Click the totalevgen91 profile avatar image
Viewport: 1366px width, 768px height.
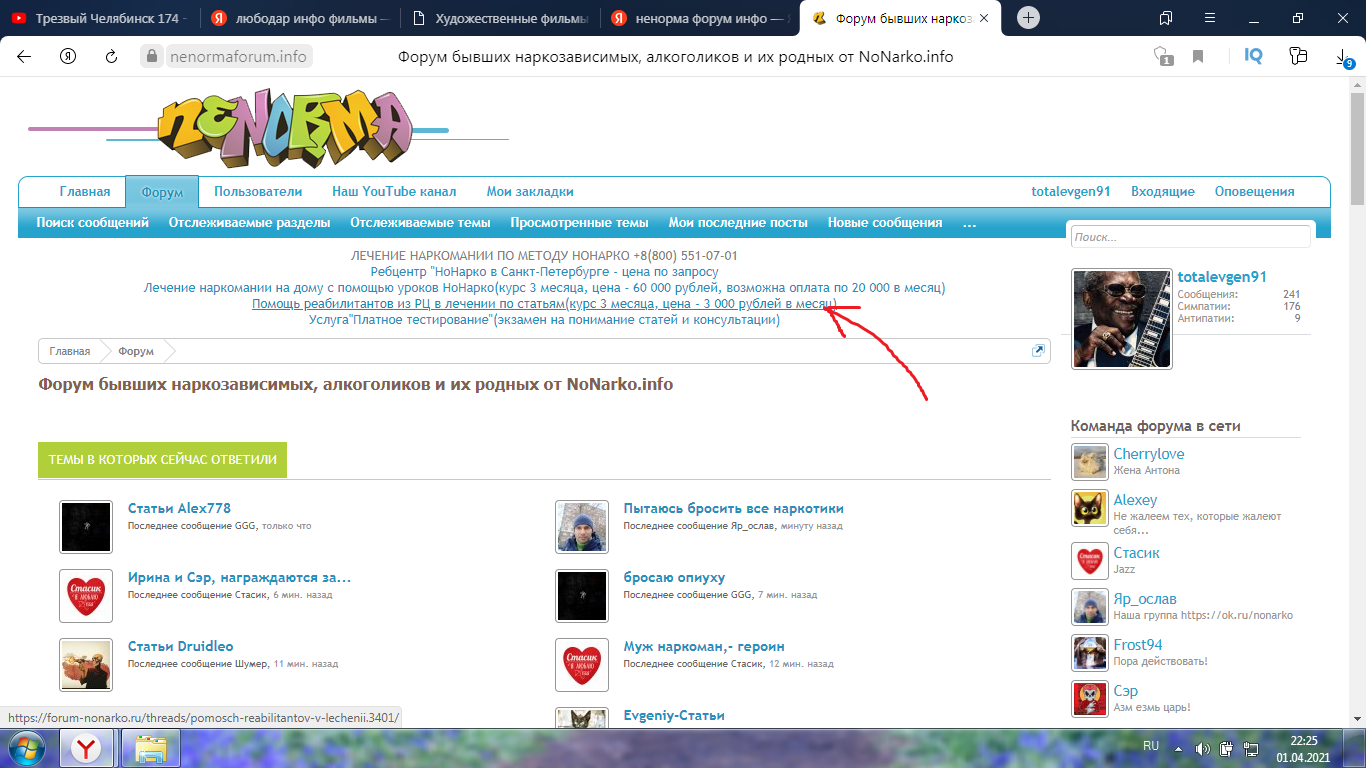click(x=1120, y=319)
